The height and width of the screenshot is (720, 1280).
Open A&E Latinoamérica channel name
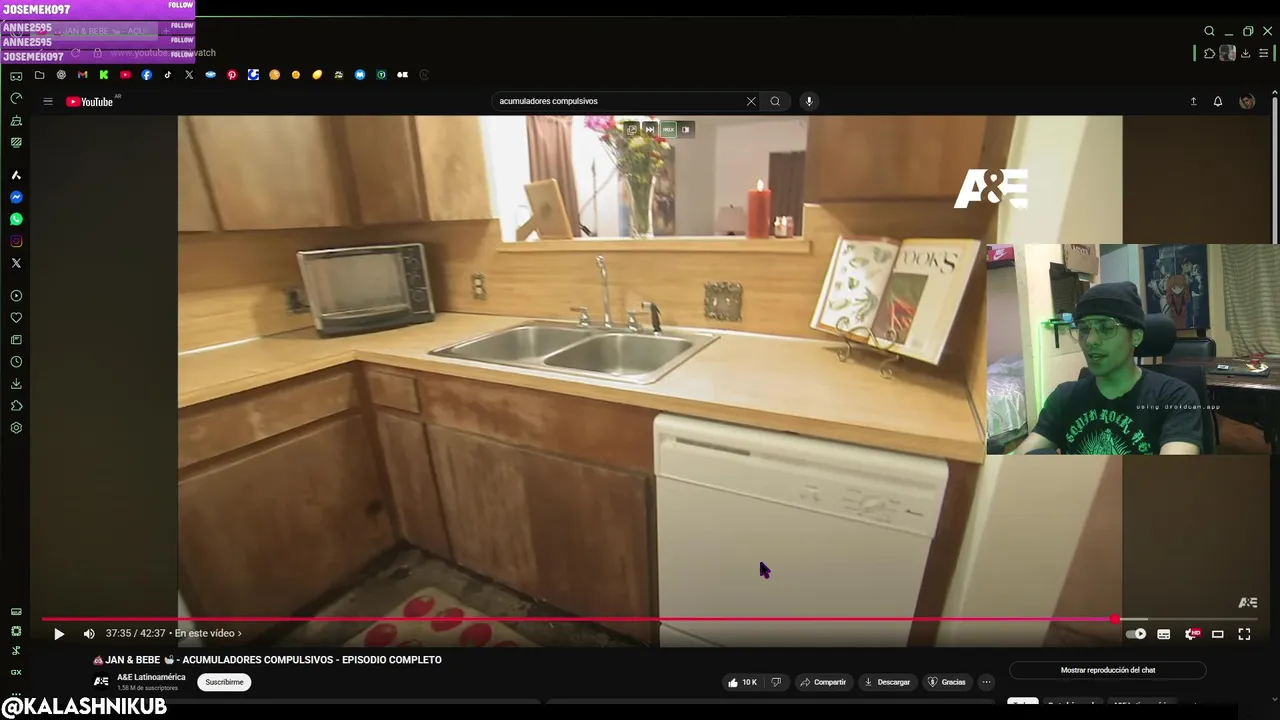click(x=151, y=677)
